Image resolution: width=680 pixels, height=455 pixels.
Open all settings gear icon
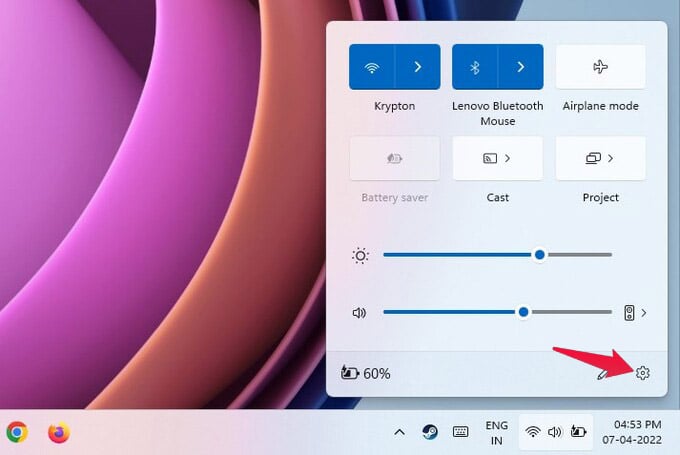tap(642, 373)
